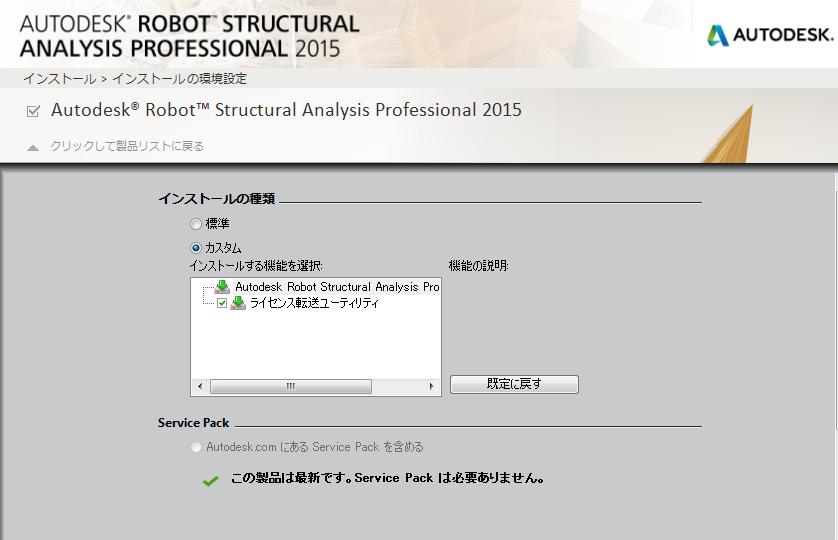Click the feature list left scroll arrow
Image resolution: width=838 pixels, height=540 pixels.
click(x=200, y=386)
